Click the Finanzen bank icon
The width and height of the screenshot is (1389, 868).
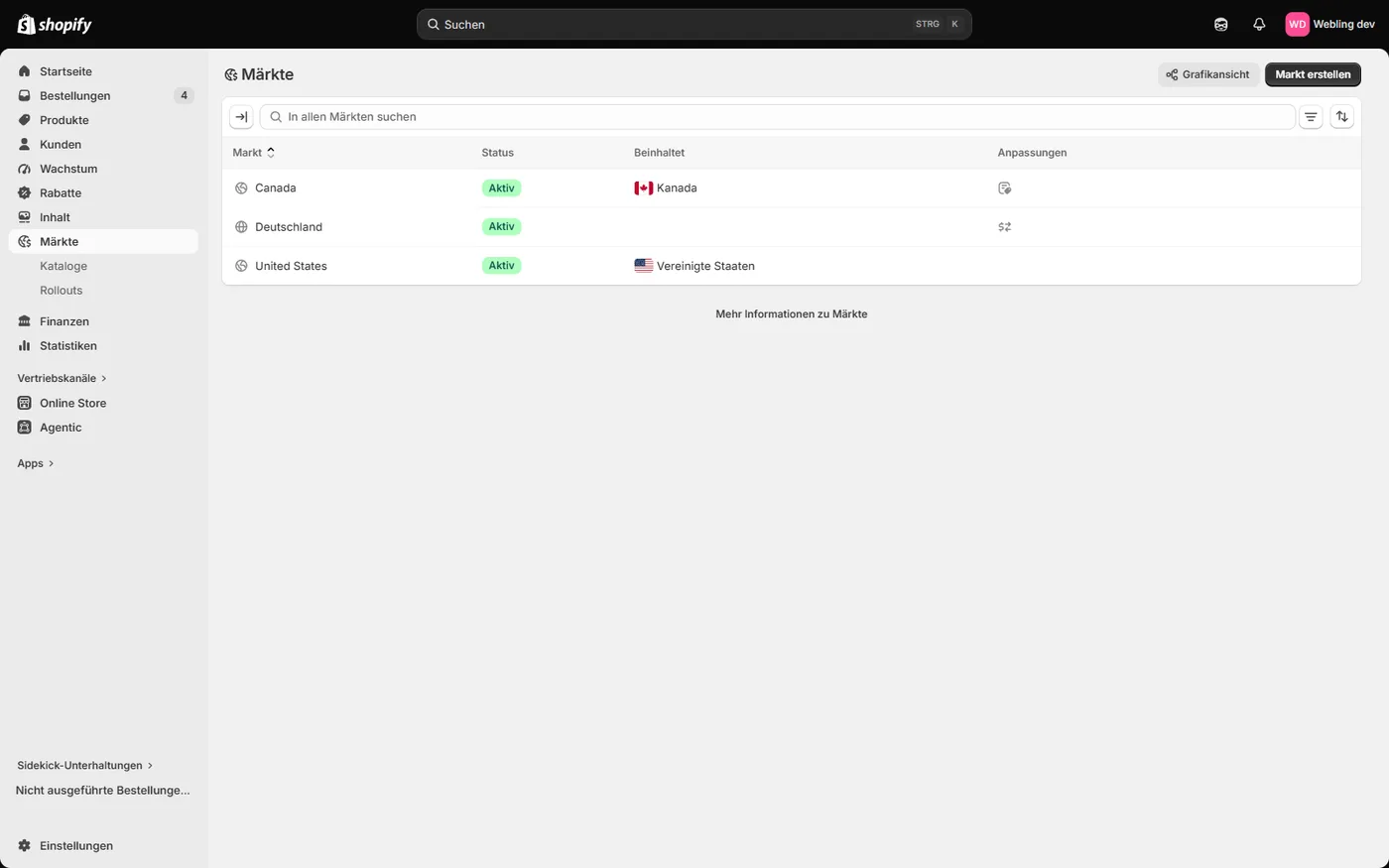coord(25,321)
